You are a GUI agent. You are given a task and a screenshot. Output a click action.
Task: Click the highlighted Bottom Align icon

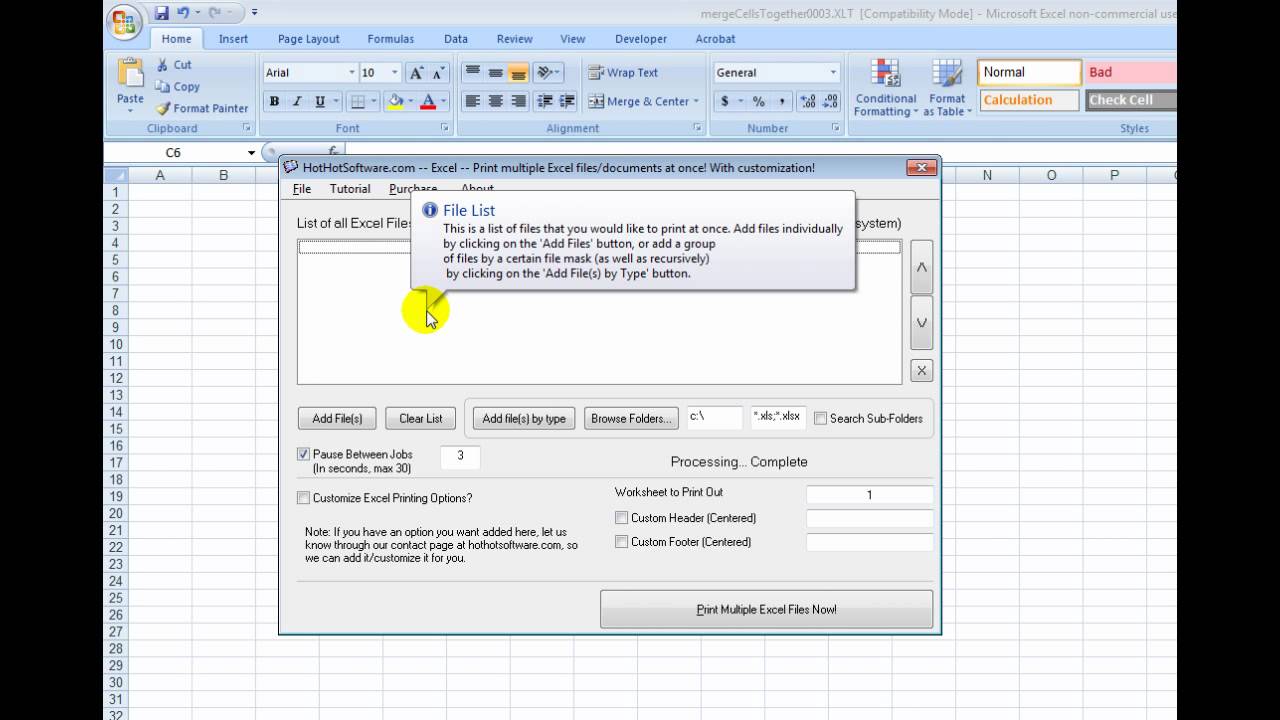point(518,73)
